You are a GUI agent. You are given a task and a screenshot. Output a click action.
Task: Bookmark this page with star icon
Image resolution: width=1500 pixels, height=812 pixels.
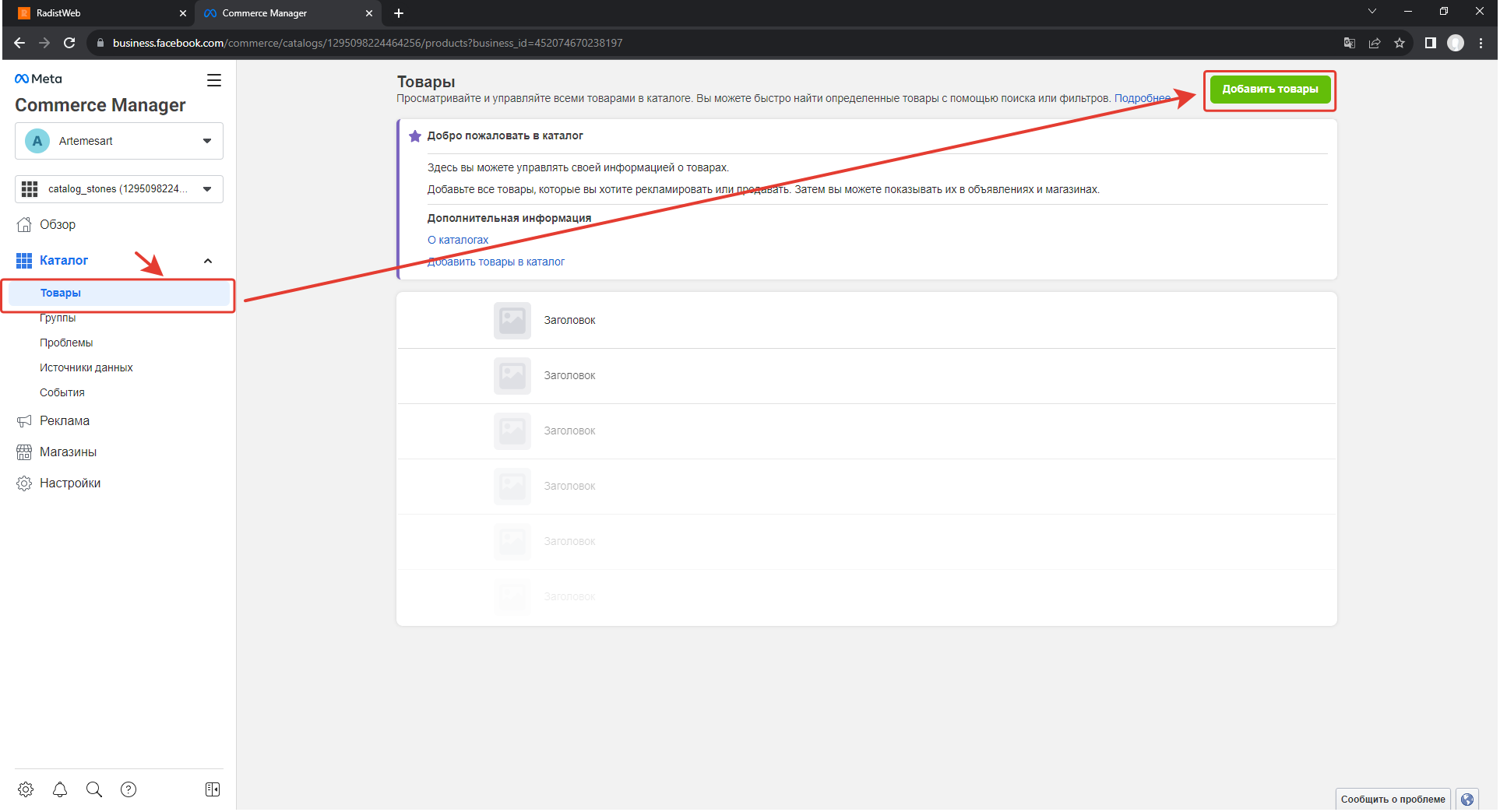coord(1400,43)
